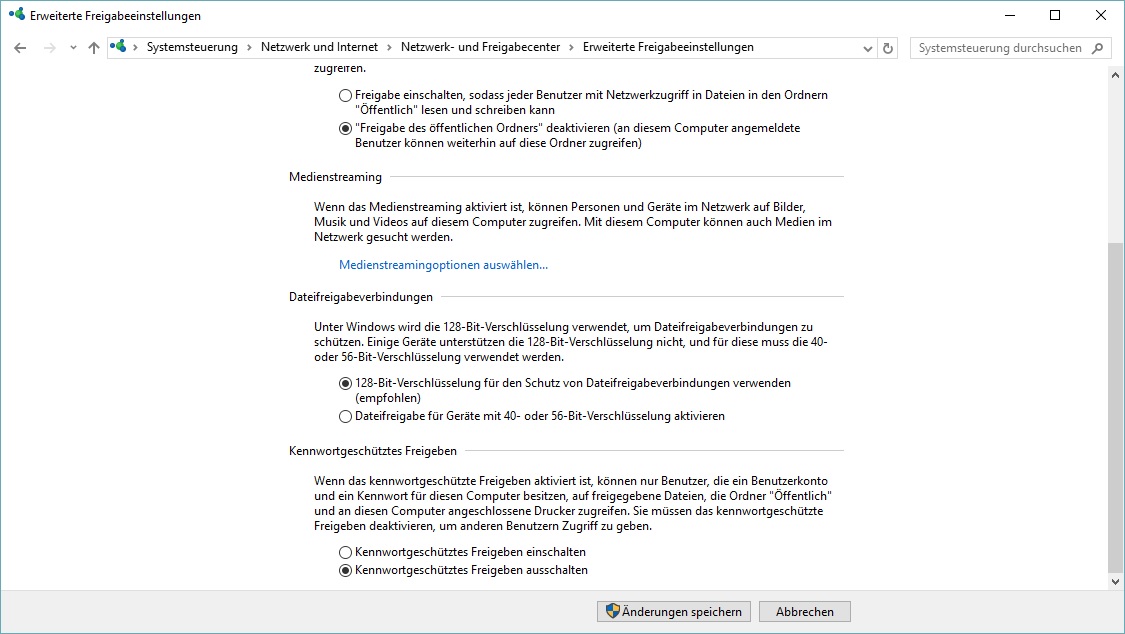Click the window title bar application icon
The width and height of the screenshot is (1125, 634).
point(15,15)
